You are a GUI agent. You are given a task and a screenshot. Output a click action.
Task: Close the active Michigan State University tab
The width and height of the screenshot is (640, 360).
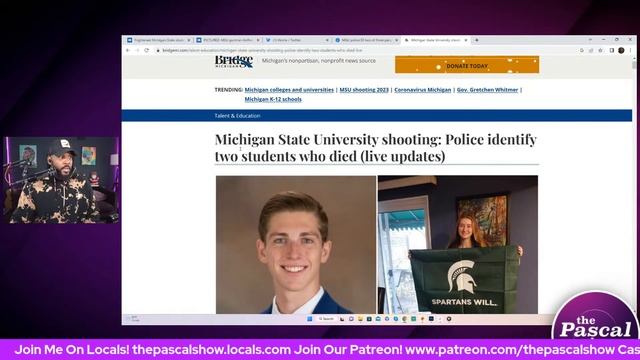(466, 40)
